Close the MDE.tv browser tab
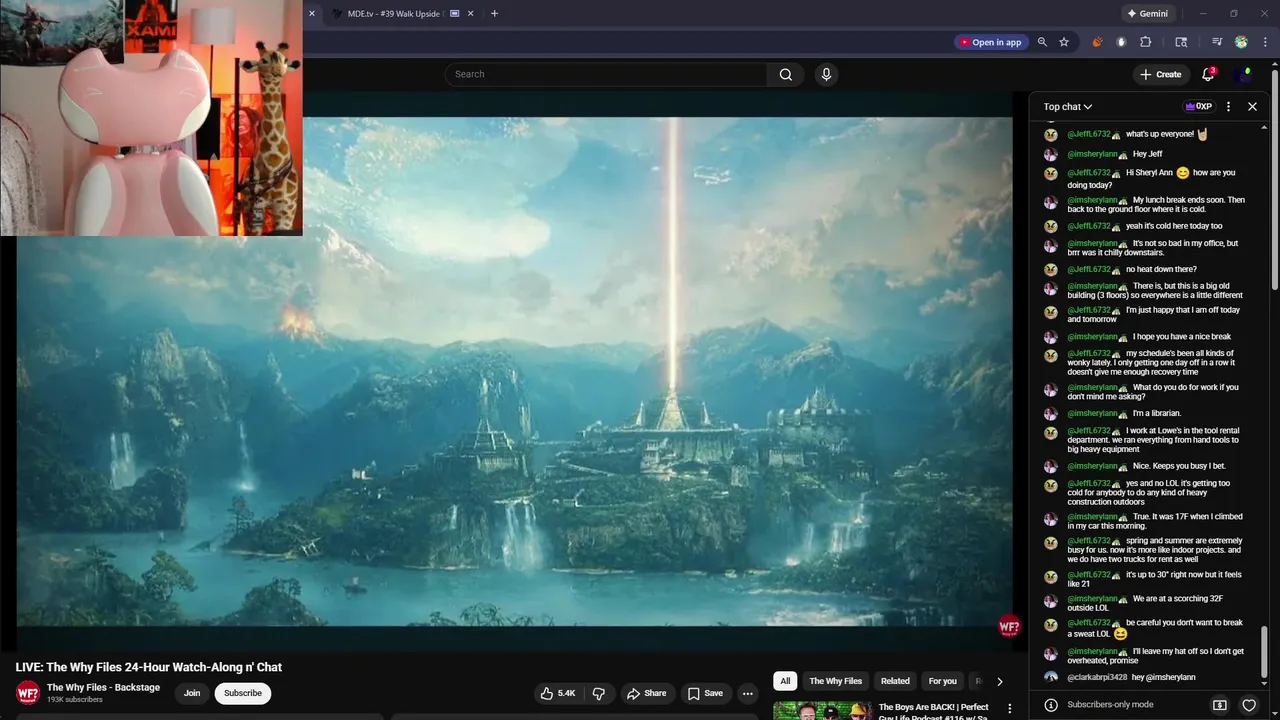The width and height of the screenshot is (1280, 720). 471,13
